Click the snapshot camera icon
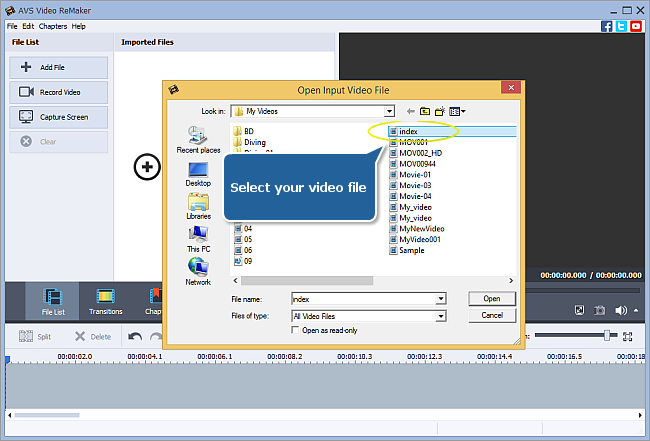The image size is (650, 441). pos(599,310)
